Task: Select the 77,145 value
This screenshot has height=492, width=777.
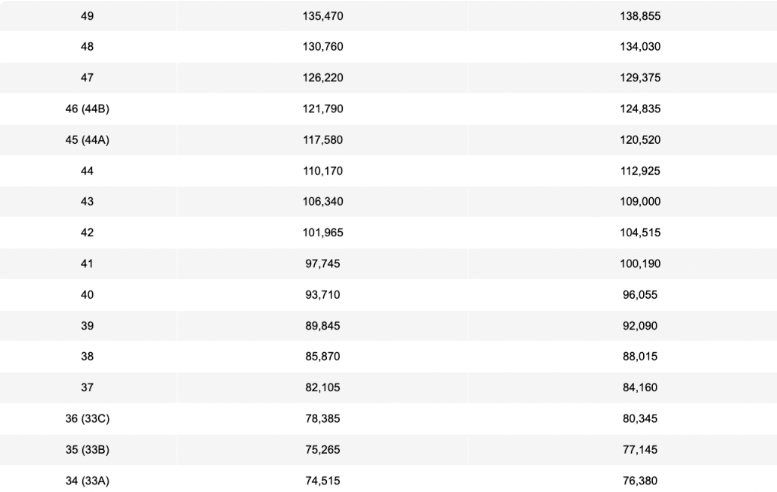Action: click(x=640, y=450)
